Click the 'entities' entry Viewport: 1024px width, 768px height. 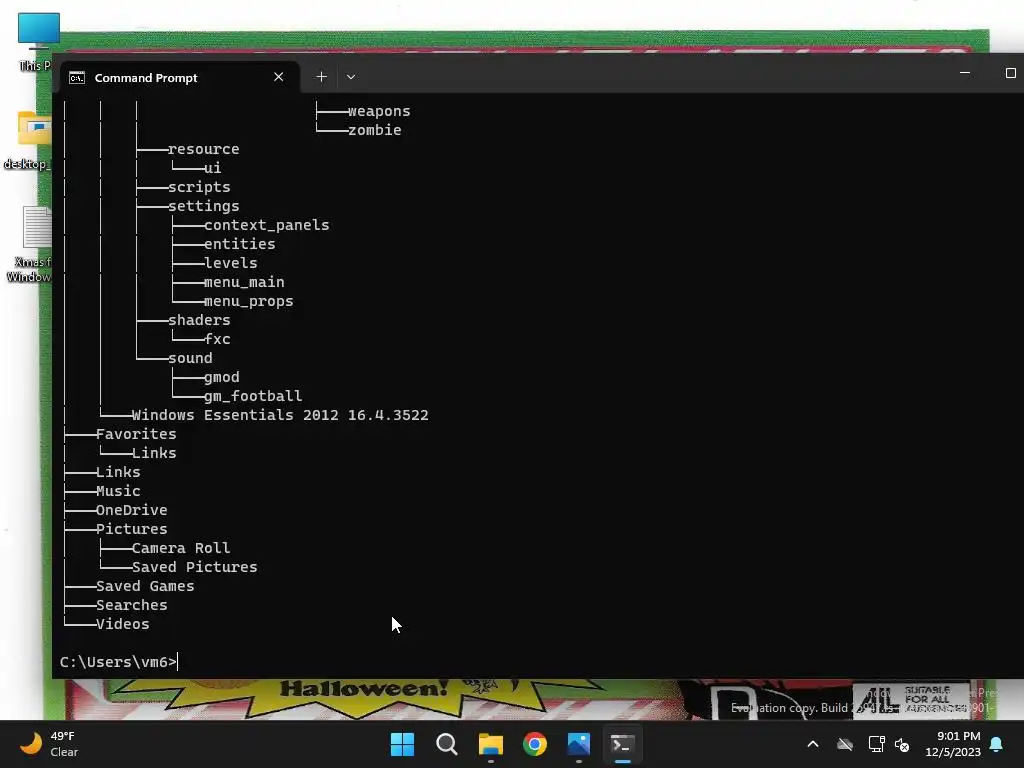[x=239, y=244]
